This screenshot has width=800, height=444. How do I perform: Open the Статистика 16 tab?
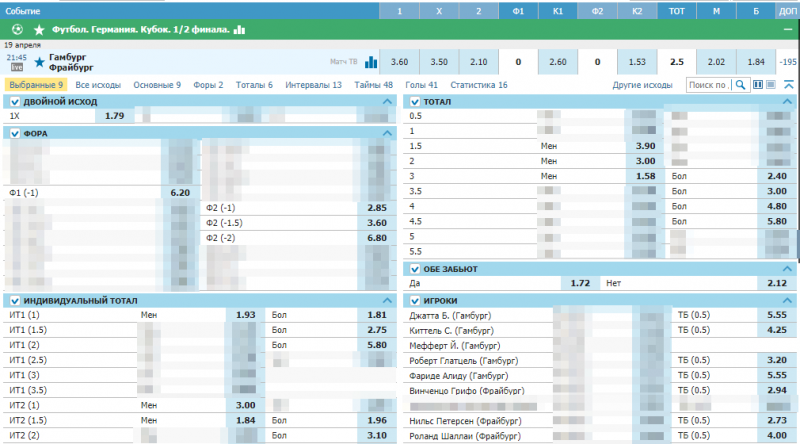(x=479, y=86)
